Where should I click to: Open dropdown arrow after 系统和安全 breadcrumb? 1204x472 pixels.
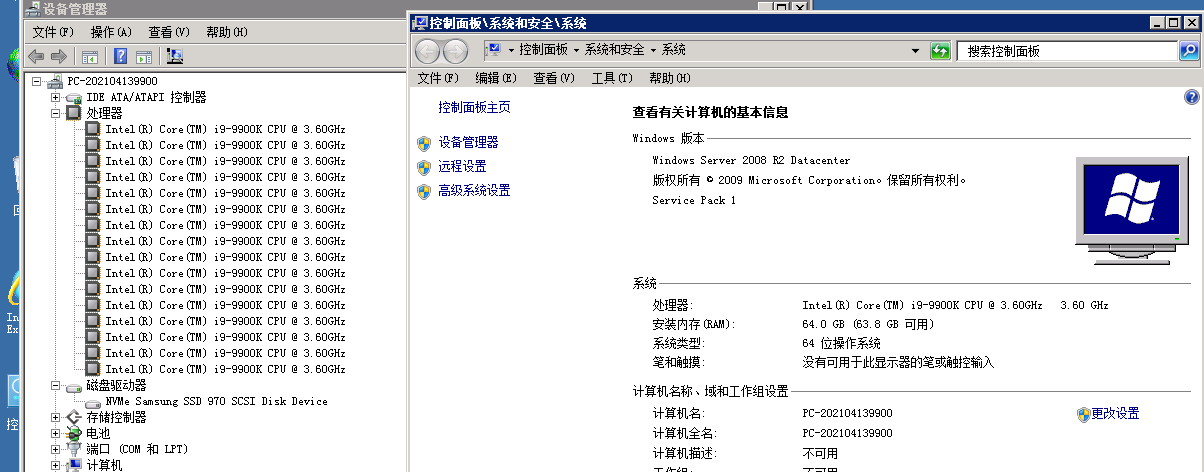pyautogui.click(x=653, y=50)
